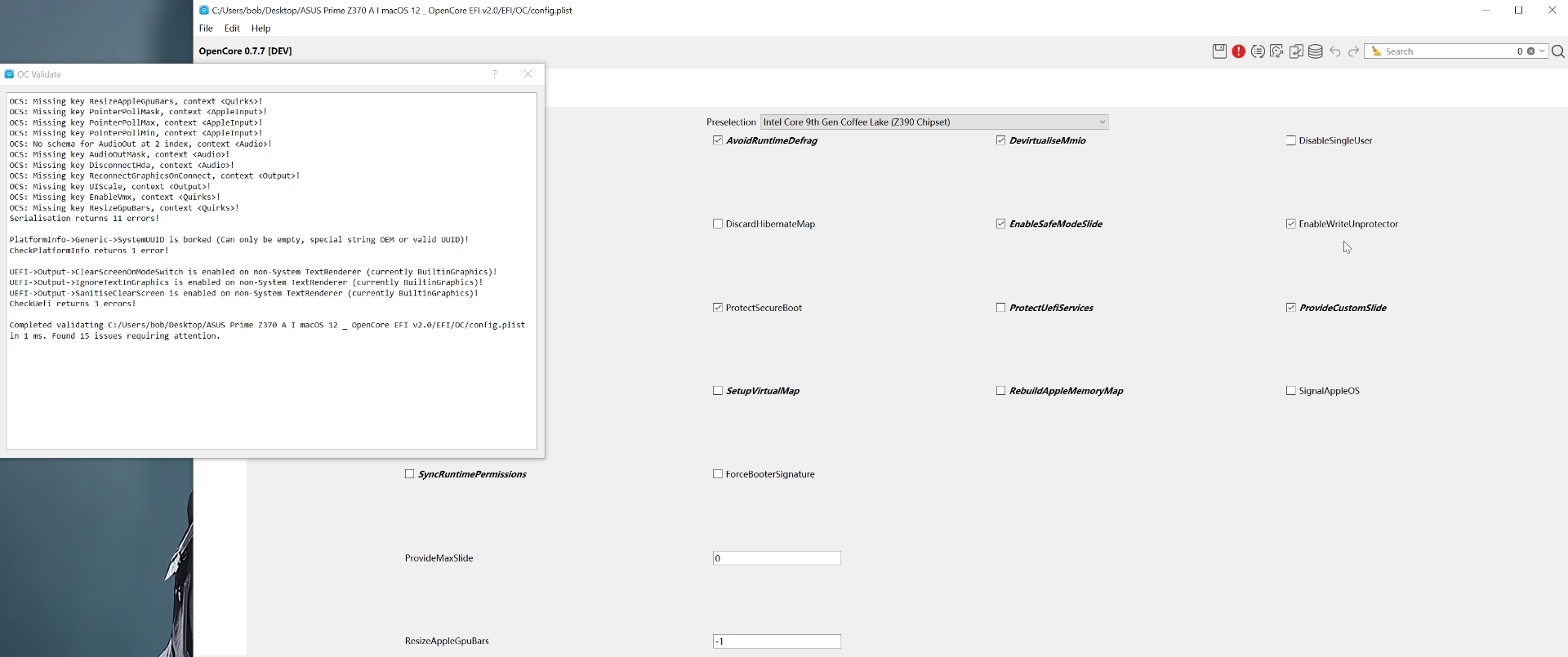Click the app icon in the main title bar
This screenshot has height=657, width=1568.
[x=204, y=10]
